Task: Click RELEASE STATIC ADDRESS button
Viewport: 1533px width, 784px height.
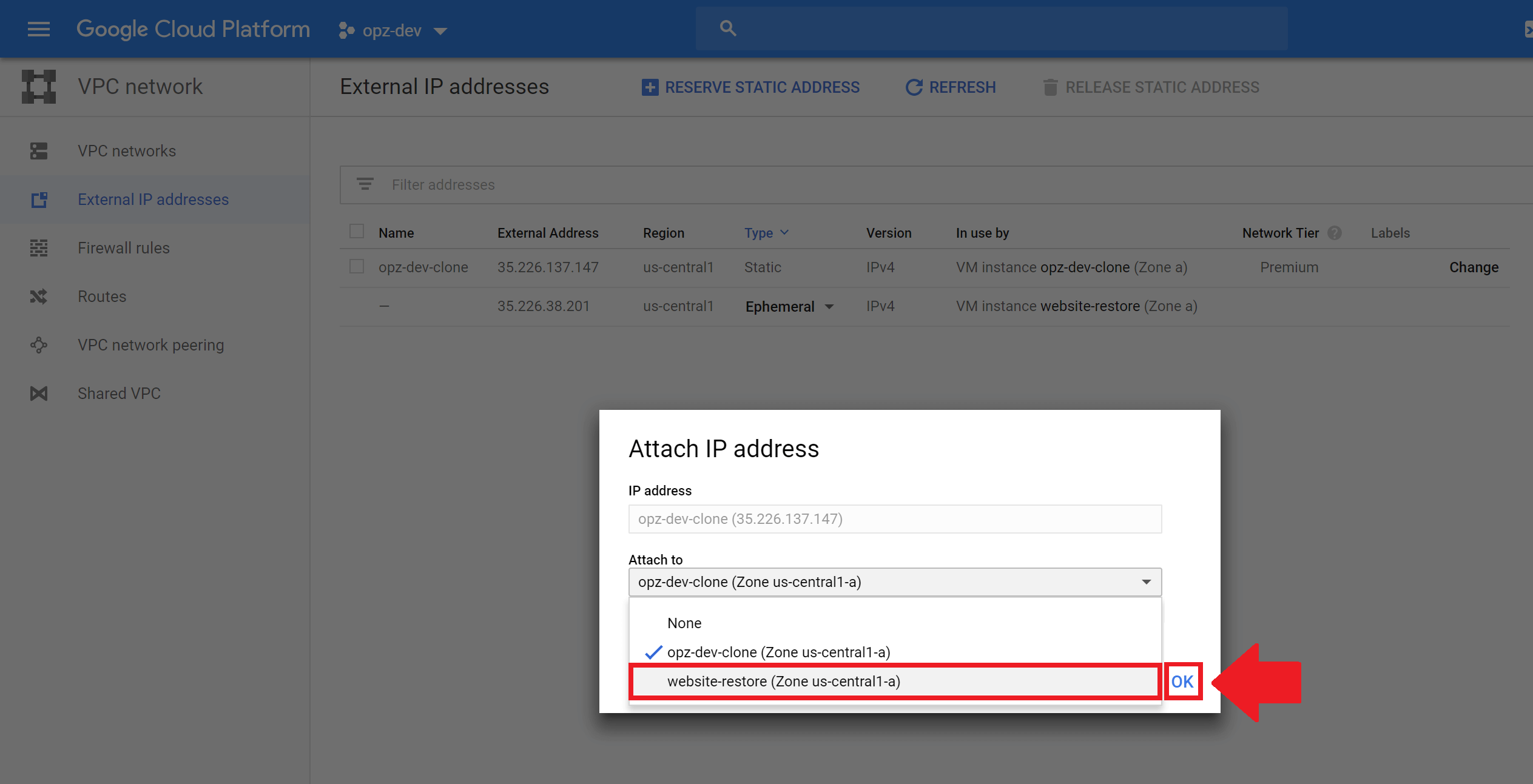Action: click(x=1151, y=87)
